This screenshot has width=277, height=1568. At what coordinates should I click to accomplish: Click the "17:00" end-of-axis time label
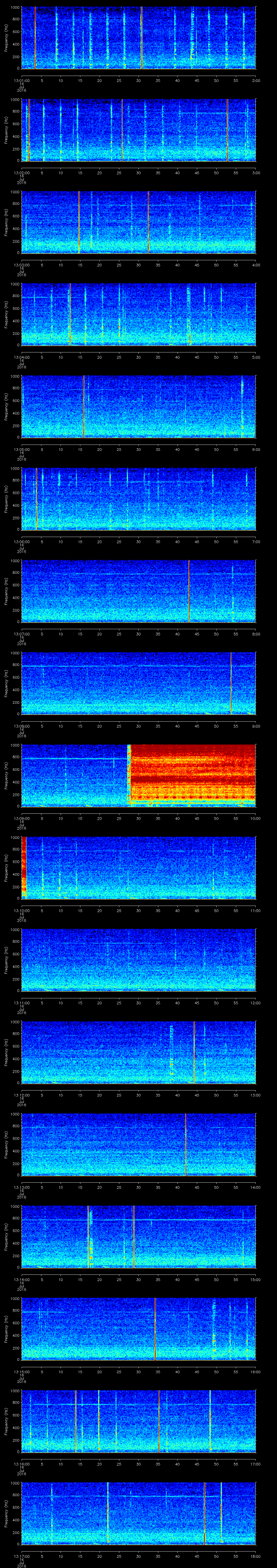[x=255, y=1464]
